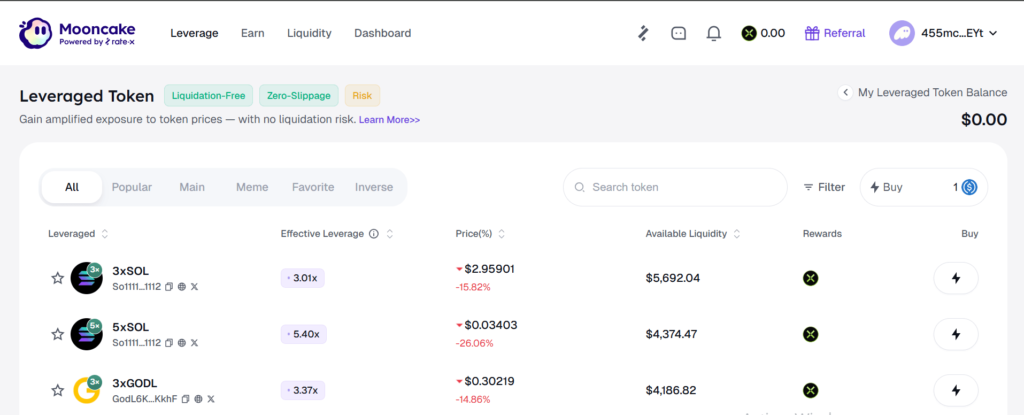Select the Main filter tab
This screenshot has width=1024, height=415.
coord(192,188)
